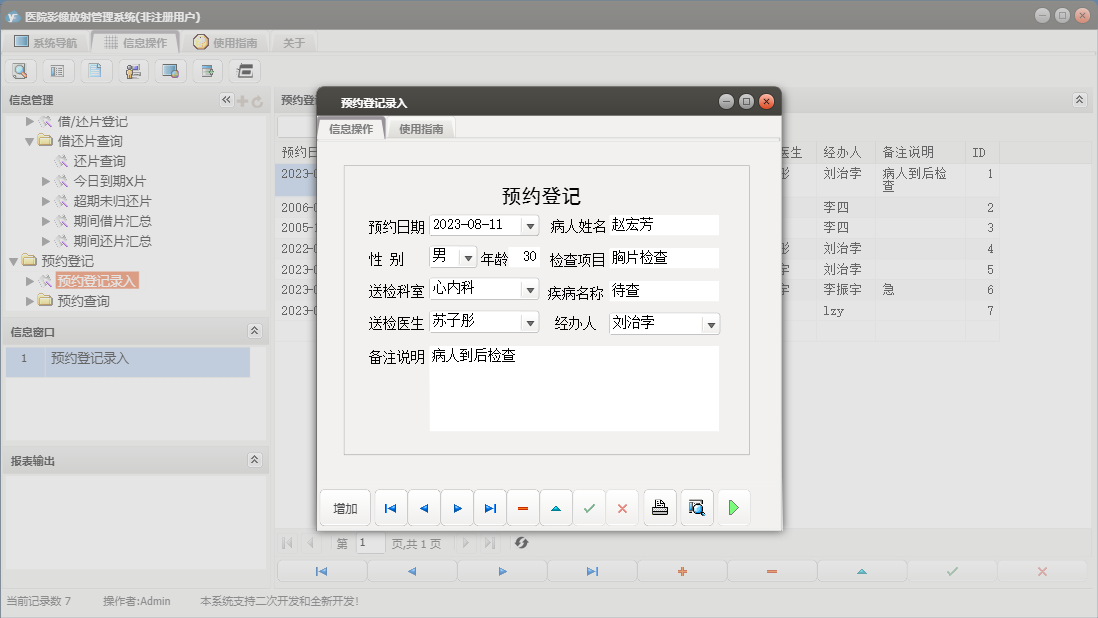The width and height of the screenshot is (1098, 618).
Task: Click the document report icon in the toolbar
Action: pyautogui.click(x=95, y=71)
